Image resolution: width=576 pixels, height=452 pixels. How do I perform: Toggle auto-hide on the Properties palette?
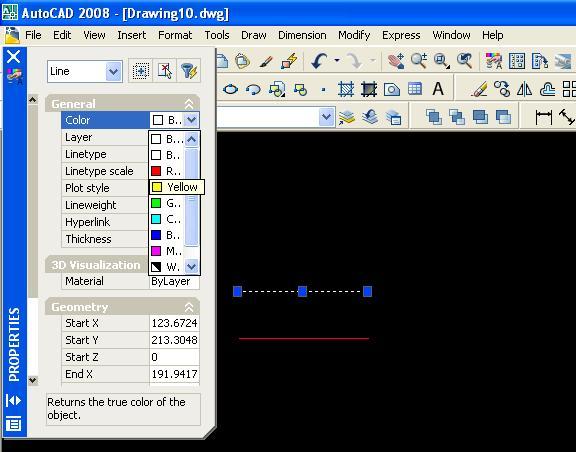pos(14,400)
